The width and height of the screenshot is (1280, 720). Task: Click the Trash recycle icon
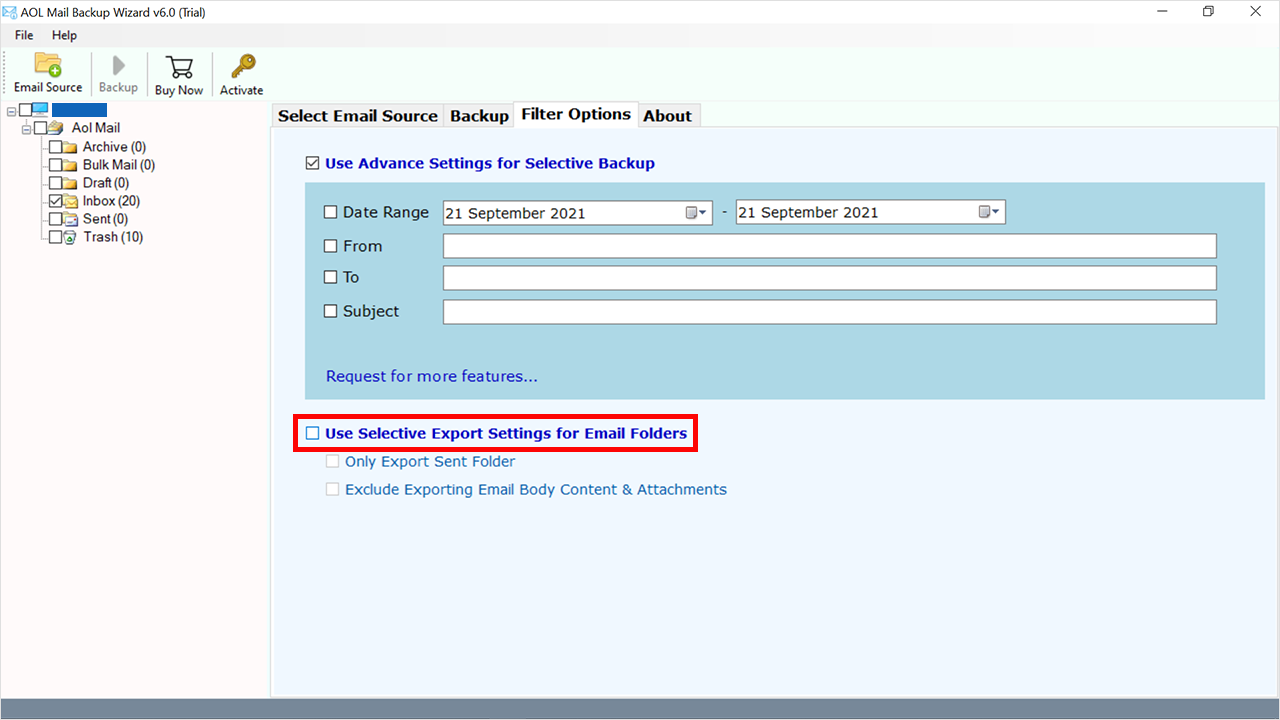pos(70,237)
